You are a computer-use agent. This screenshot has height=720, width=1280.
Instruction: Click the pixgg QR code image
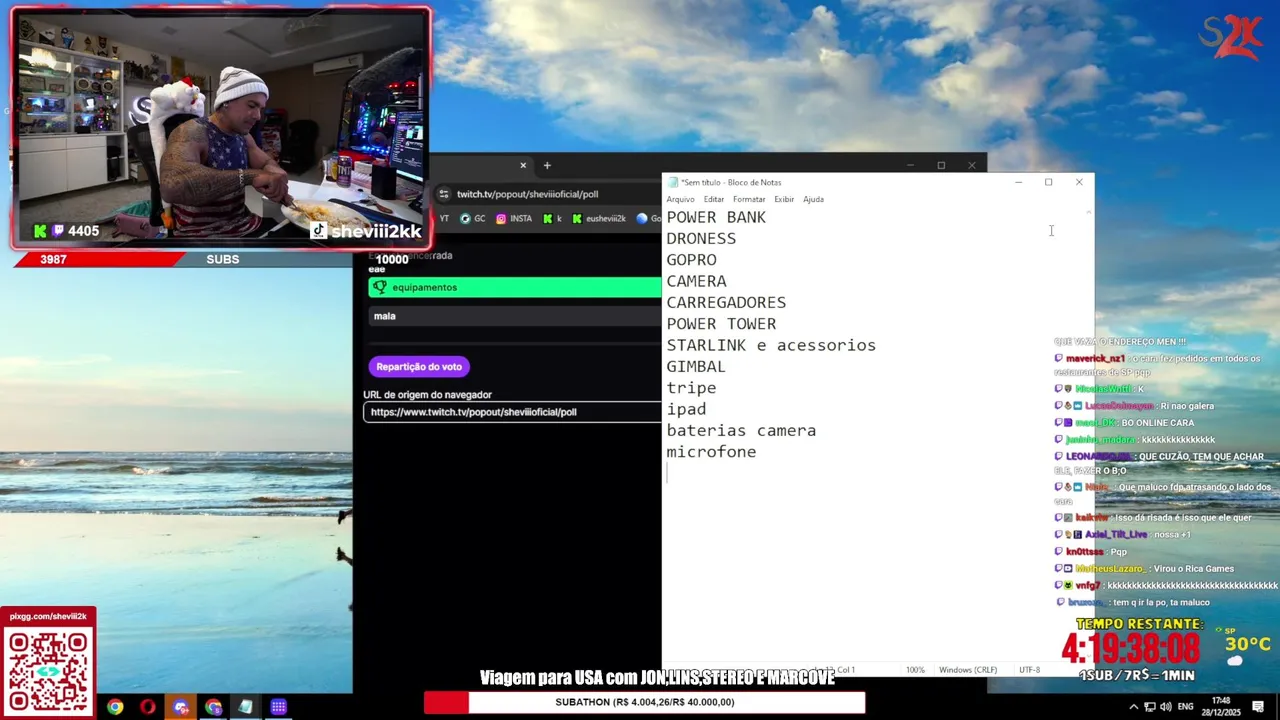(48, 670)
